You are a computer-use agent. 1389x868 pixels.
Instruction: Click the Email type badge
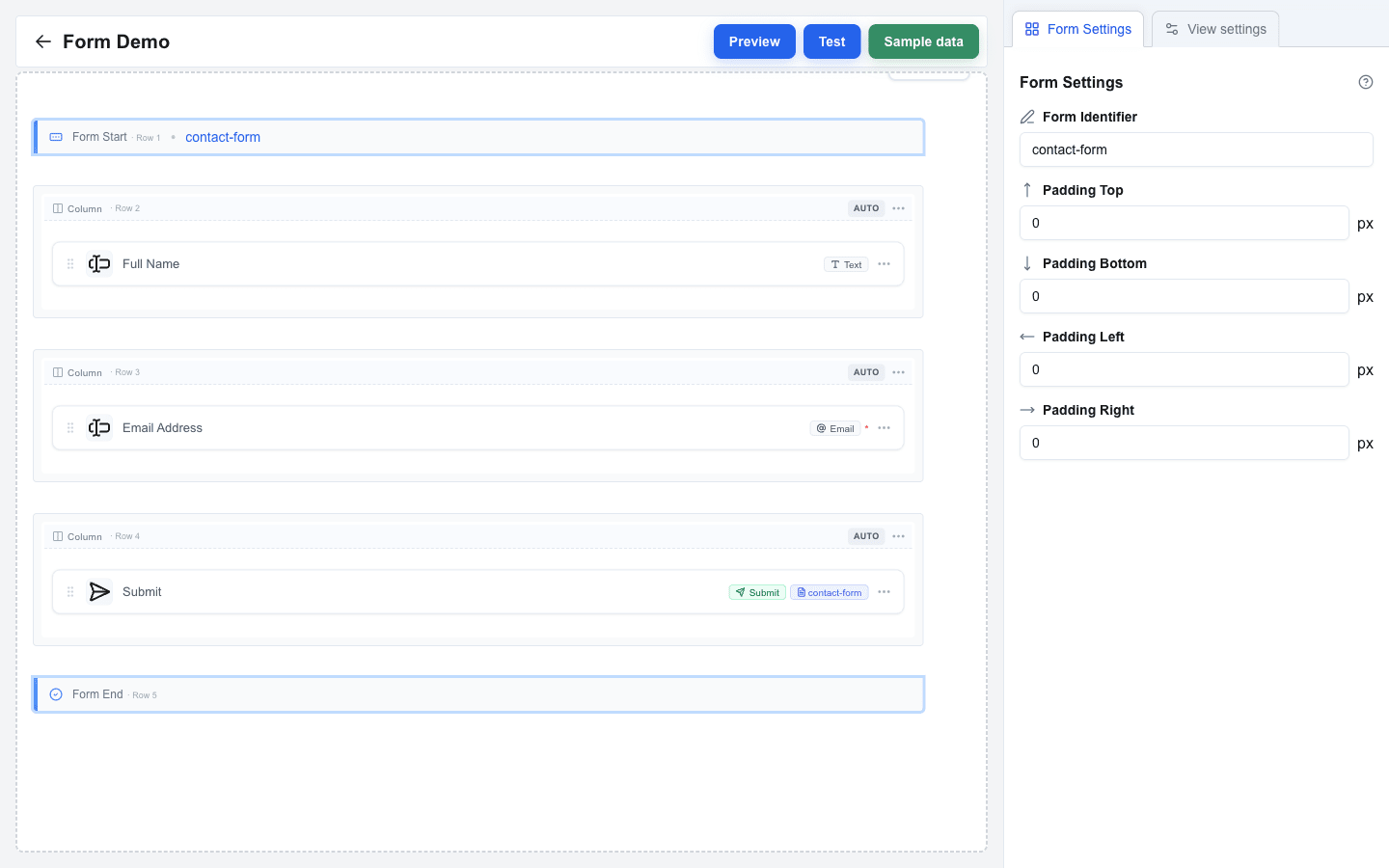tap(835, 428)
